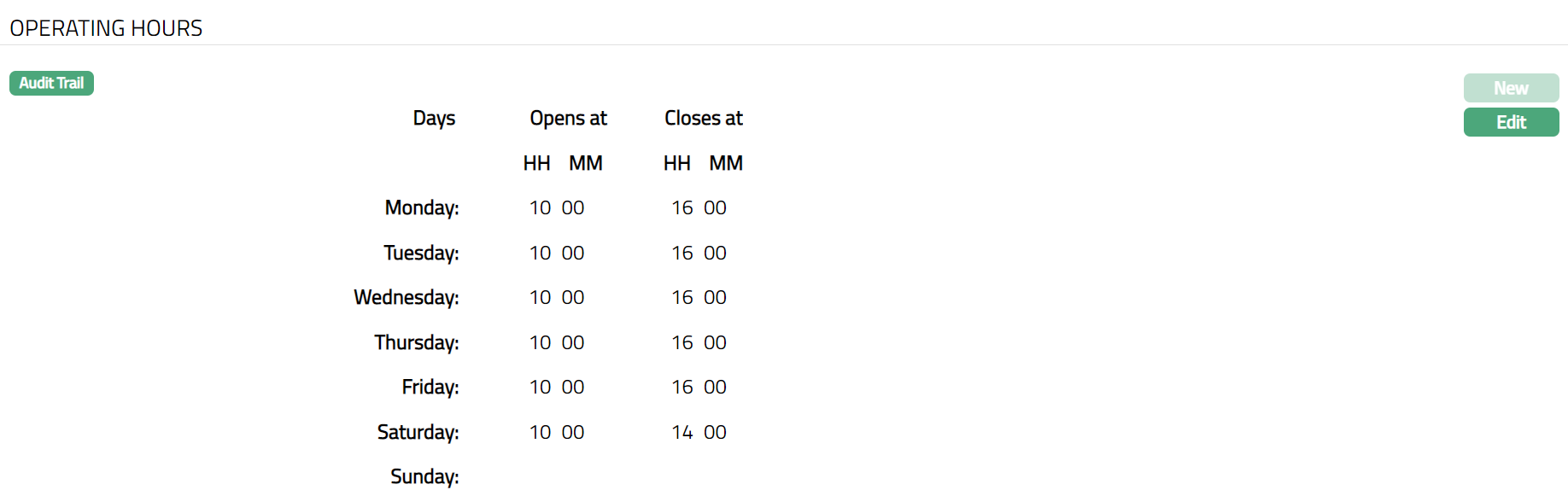Select the Monday row label
Screen dimensions: 1568x496
pyautogui.click(x=421, y=207)
